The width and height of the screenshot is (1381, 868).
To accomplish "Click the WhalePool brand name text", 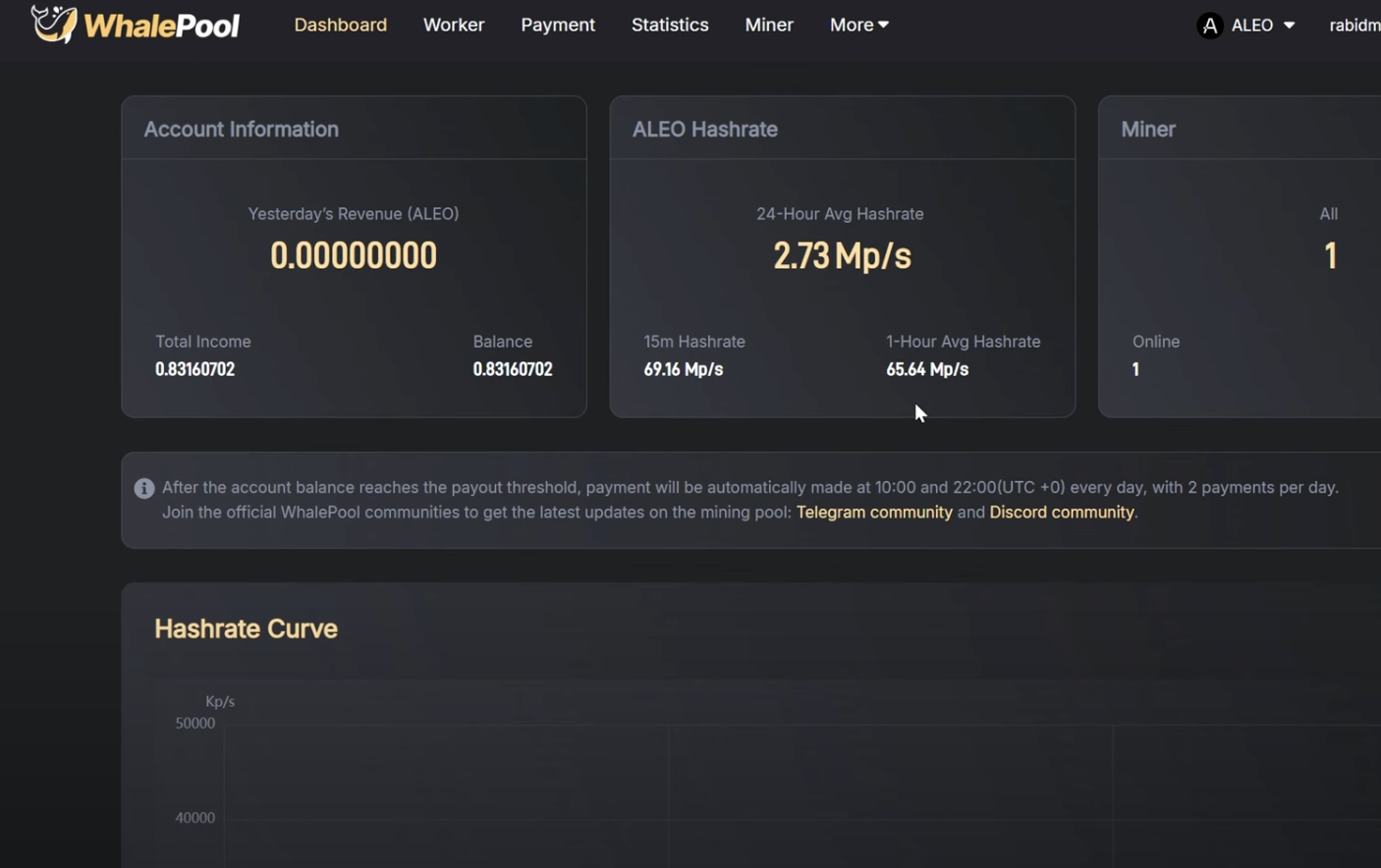I will tap(161, 26).
